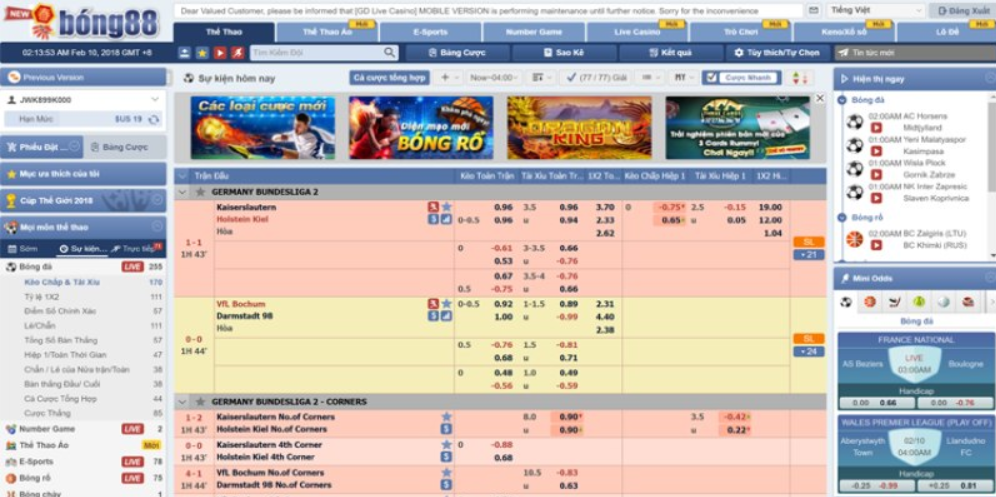Image resolution: width=996 pixels, height=497 pixels.
Task: Select the basketball icon in Mini Odds
Action: click(870, 301)
